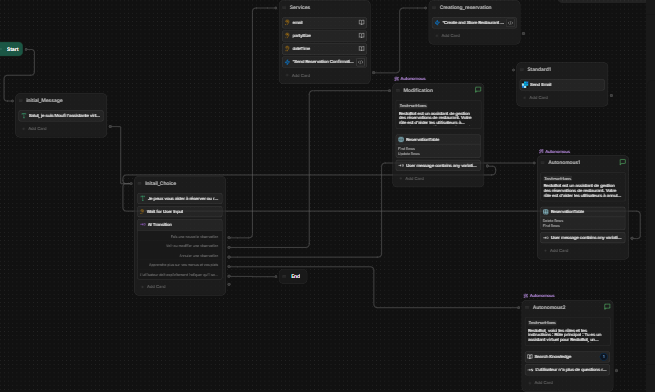655x392 pixels.
Task: Add Card in Creationg_reservation node
Action: (x=448, y=36)
